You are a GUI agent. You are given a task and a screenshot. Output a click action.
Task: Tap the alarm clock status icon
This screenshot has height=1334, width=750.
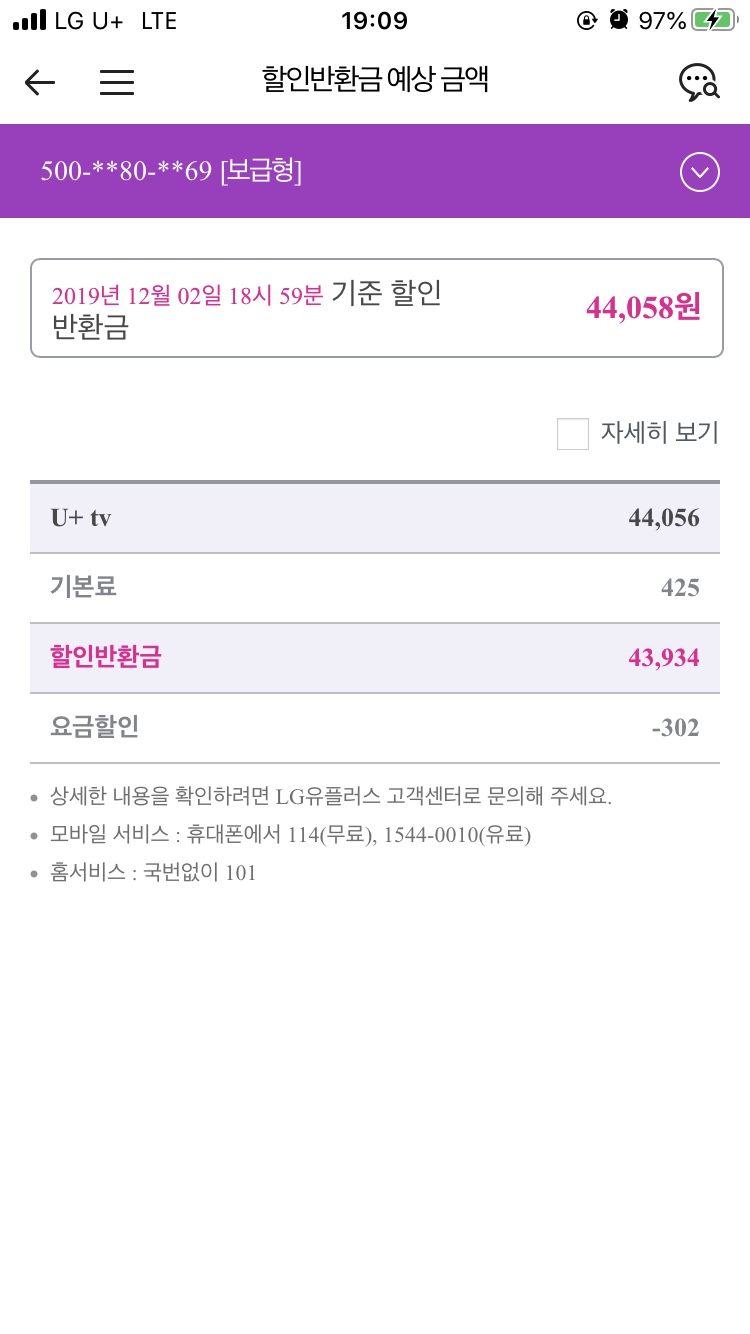[619, 20]
